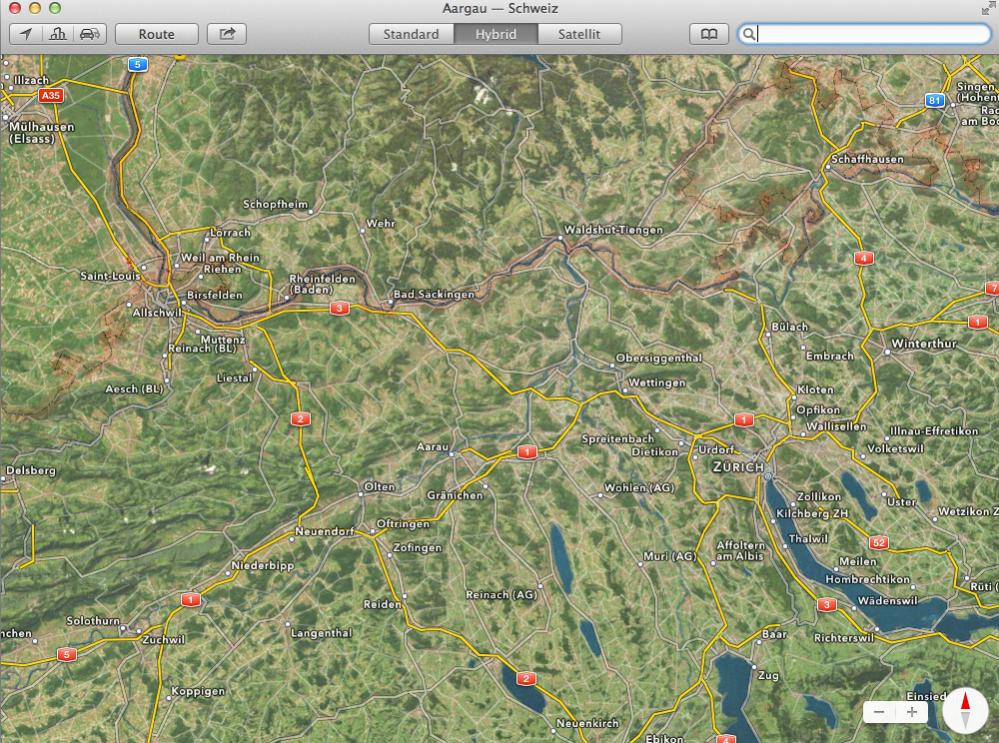
Task: Click the Aarau label
Action: click(x=433, y=446)
